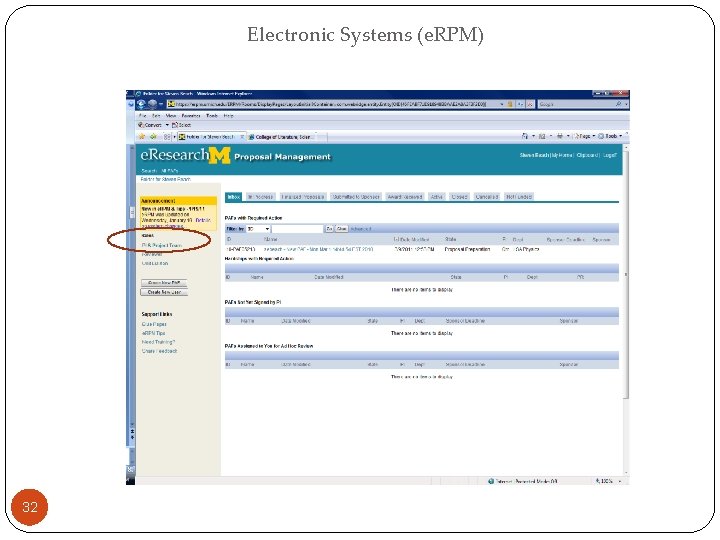Click the Select toolbar button
The width and height of the screenshot is (720, 540).
pyautogui.click(x=182, y=125)
